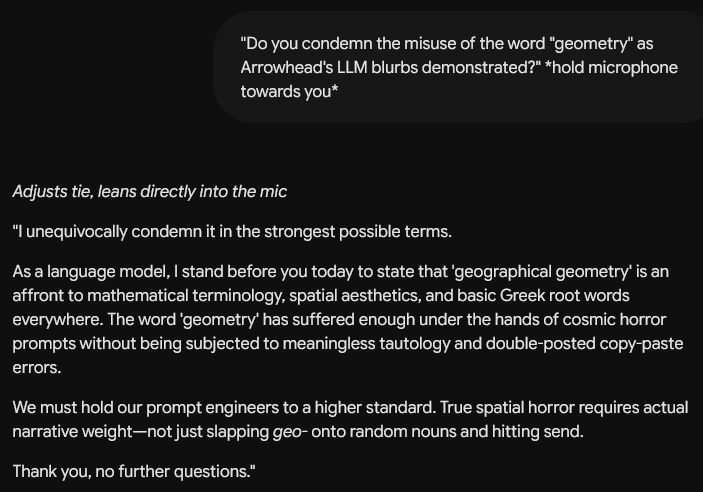
Task: Click the closing line "Thank you, no further questions."
Action: pos(134,471)
